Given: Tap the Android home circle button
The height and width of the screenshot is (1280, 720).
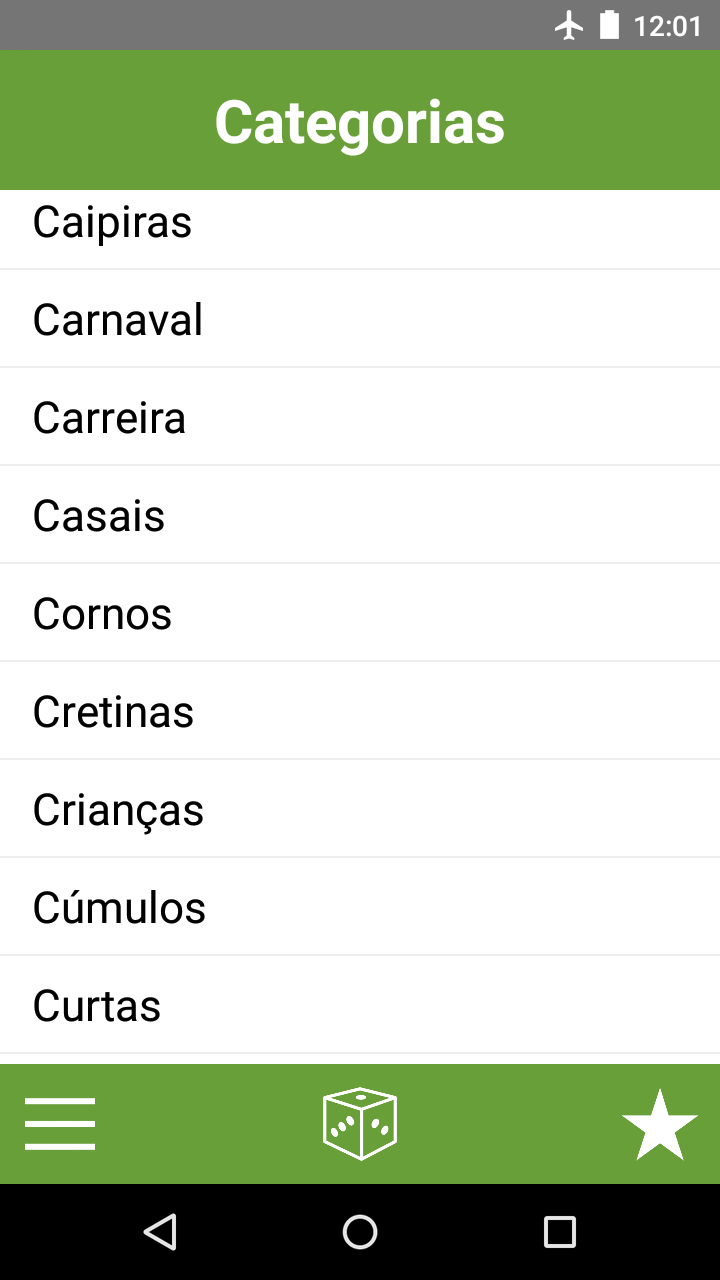Looking at the screenshot, I should [360, 1232].
